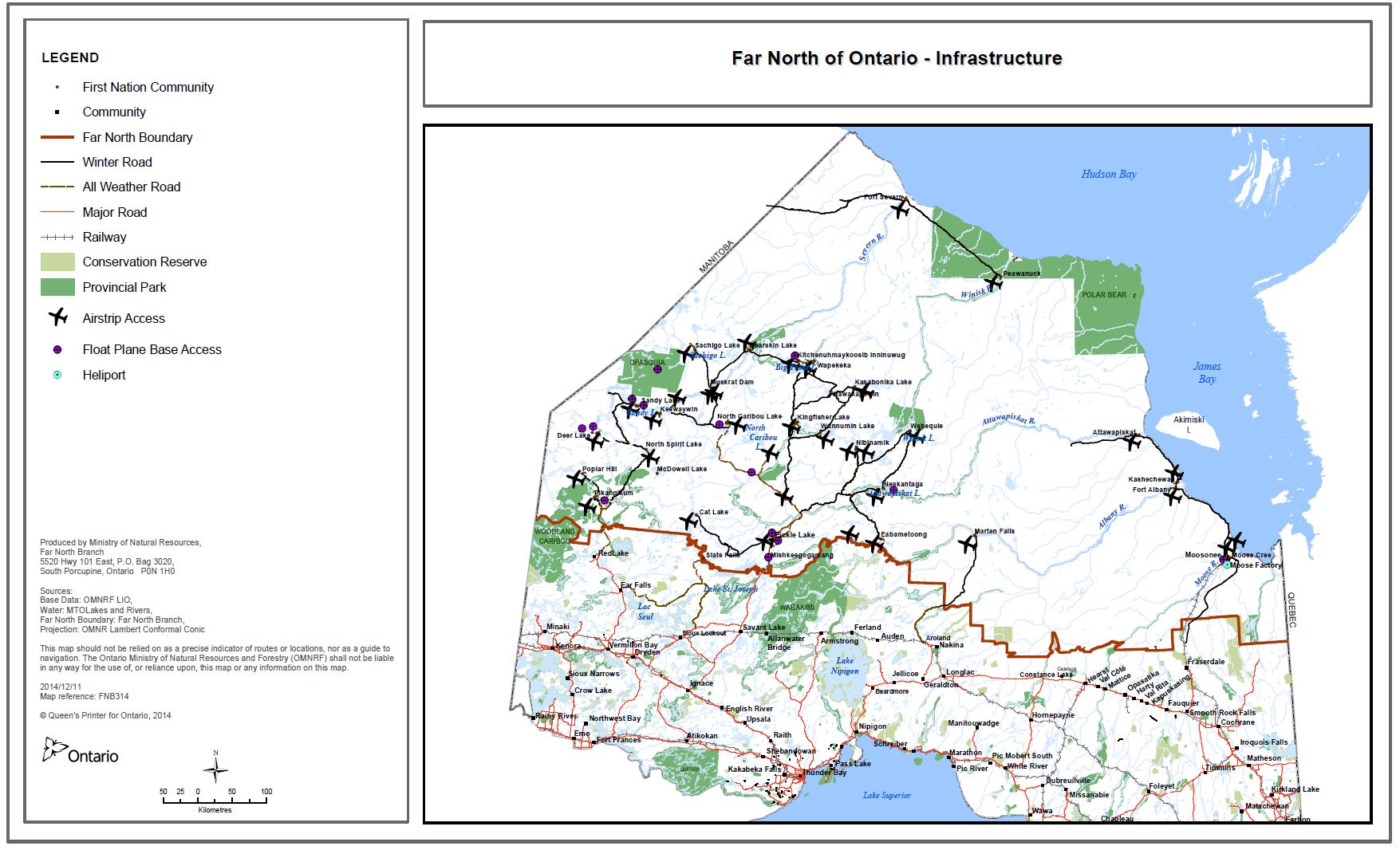Click the Far North Boundary brown line sample

(57, 137)
